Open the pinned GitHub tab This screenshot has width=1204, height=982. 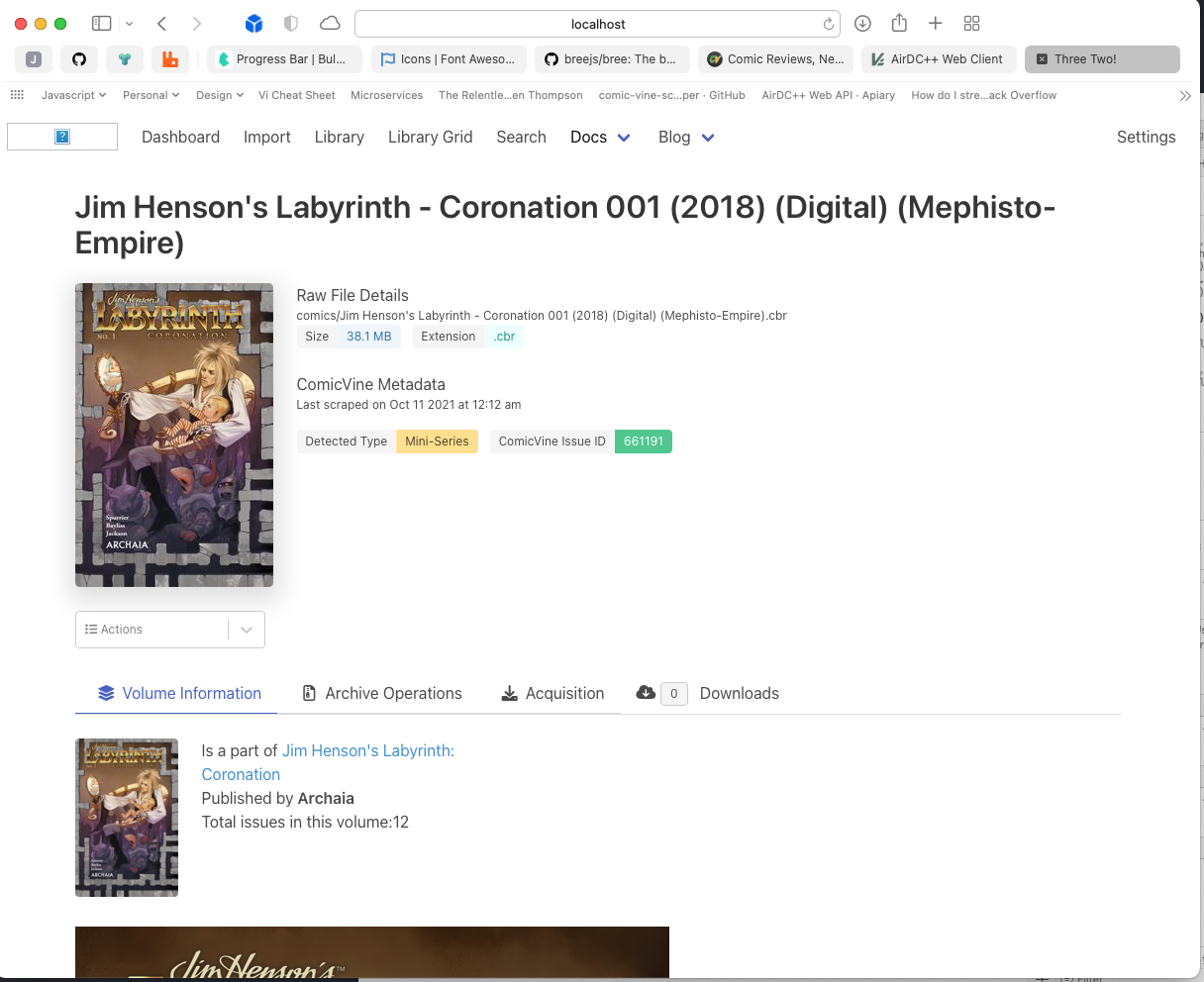tap(79, 59)
